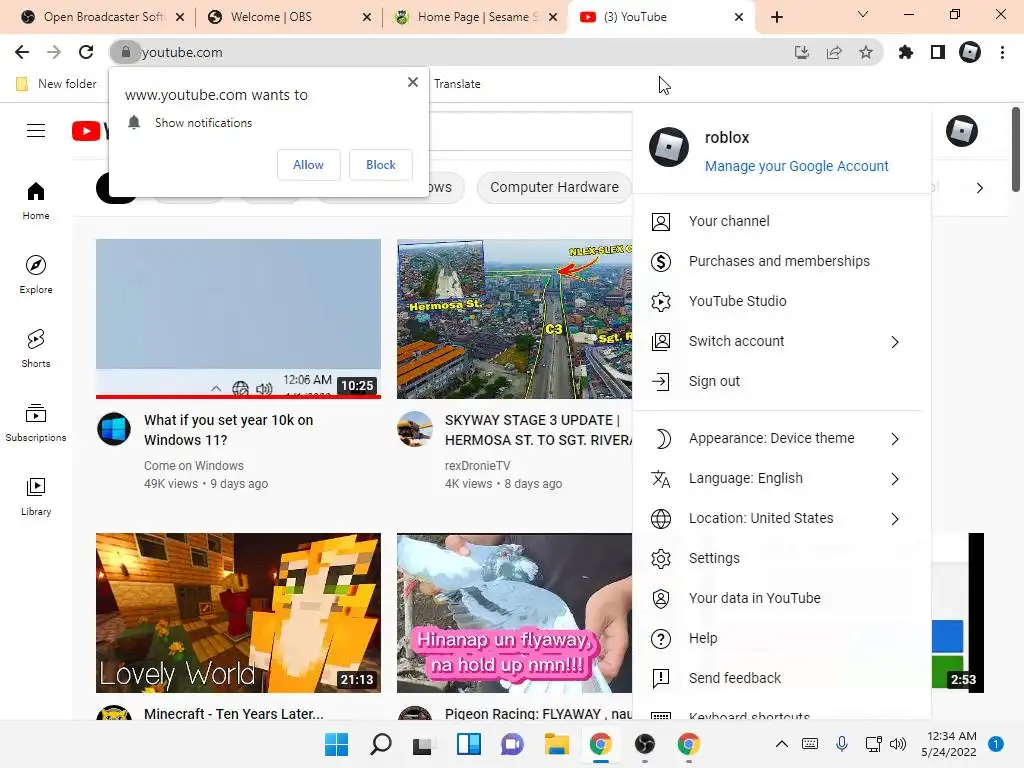Viewport: 1024px width, 768px height.
Task: Open Your data in YouTube
Action: pos(781,598)
